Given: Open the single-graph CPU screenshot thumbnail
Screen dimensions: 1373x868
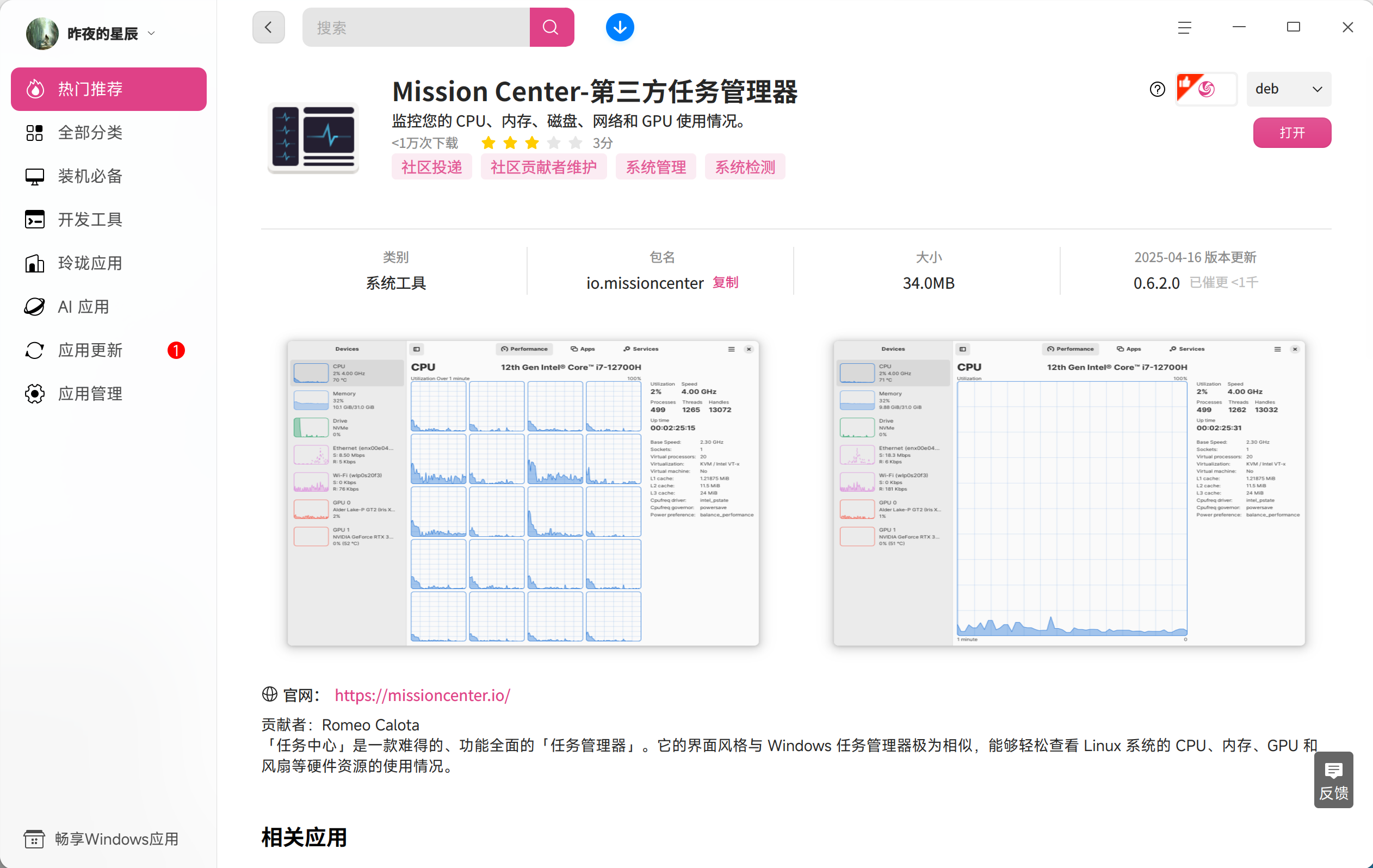Looking at the screenshot, I should click(x=1069, y=493).
